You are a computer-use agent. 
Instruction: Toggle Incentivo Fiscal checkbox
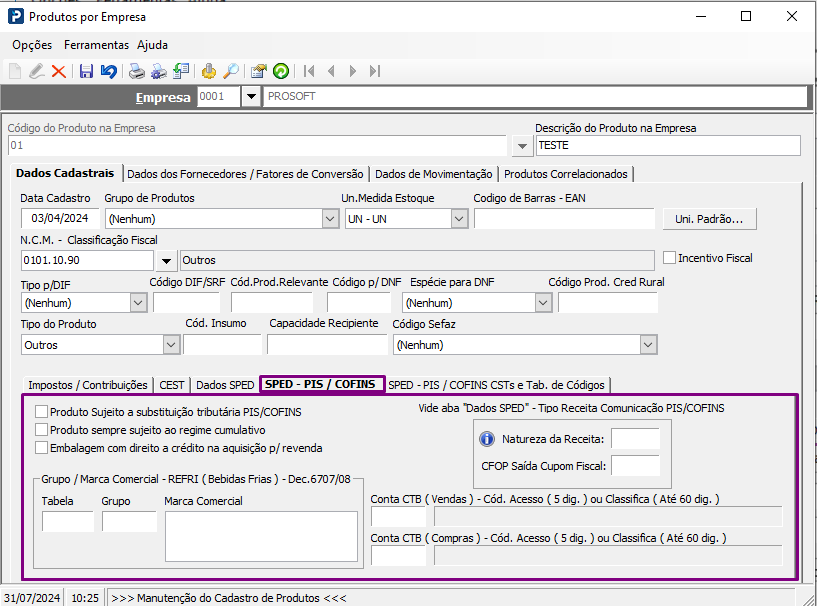[x=669, y=257]
